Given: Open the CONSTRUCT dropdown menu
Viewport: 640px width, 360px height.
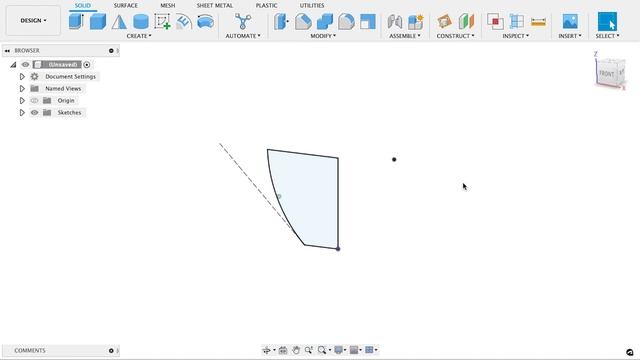Looking at the screenshot, I should [456, 36].
